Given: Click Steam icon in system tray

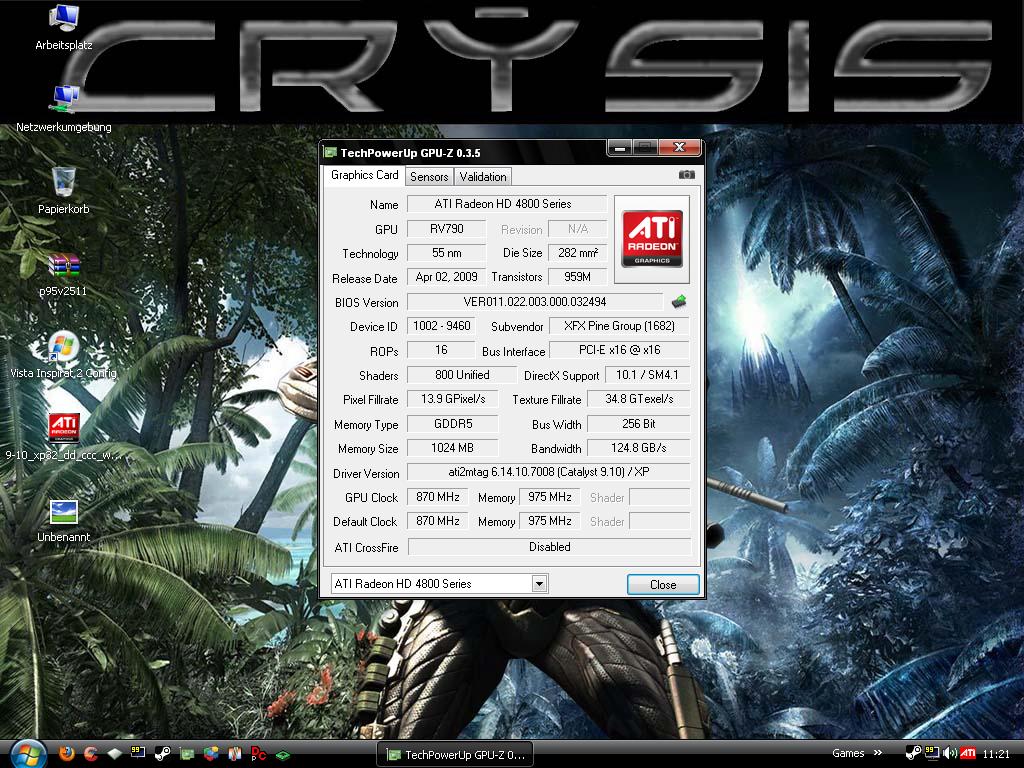Looking at the screenshot, I should click(x=913, y=754).
